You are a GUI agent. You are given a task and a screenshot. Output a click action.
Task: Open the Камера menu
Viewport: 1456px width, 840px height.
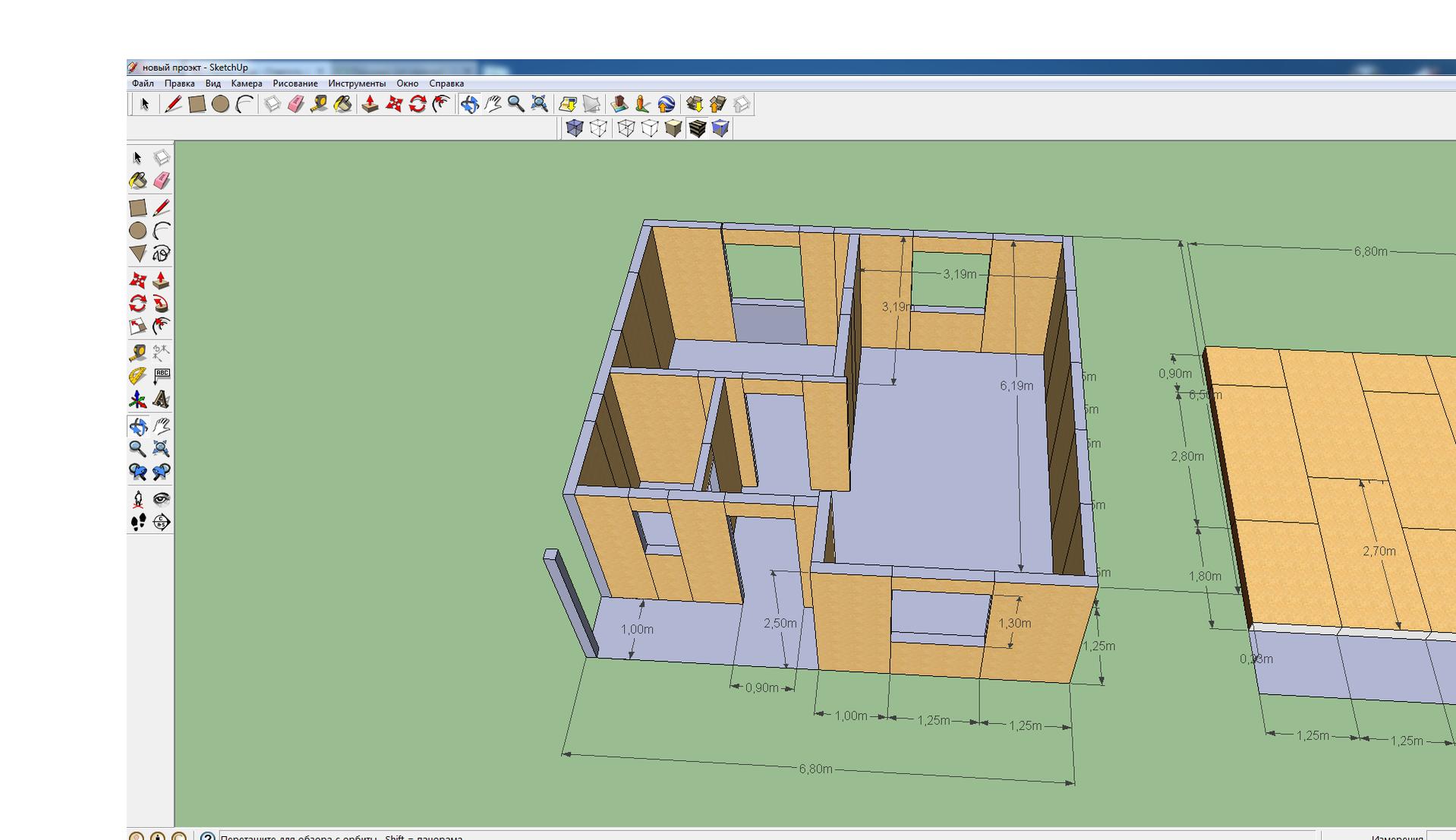tap(246, 84)
